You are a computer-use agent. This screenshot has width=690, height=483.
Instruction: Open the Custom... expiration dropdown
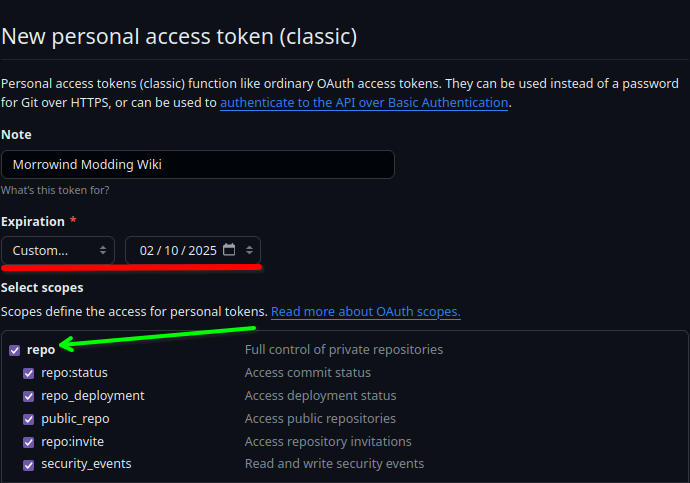58,250
